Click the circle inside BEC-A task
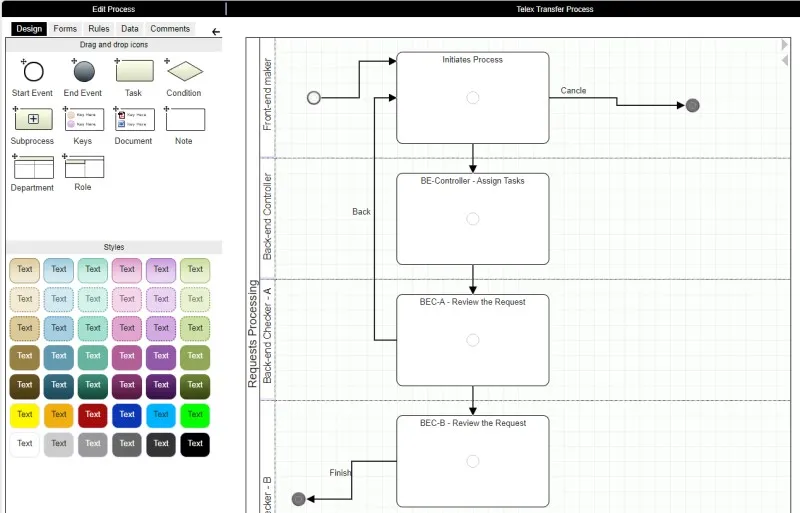The width and height of the screenshot is (800, 513). click(473, 340)
